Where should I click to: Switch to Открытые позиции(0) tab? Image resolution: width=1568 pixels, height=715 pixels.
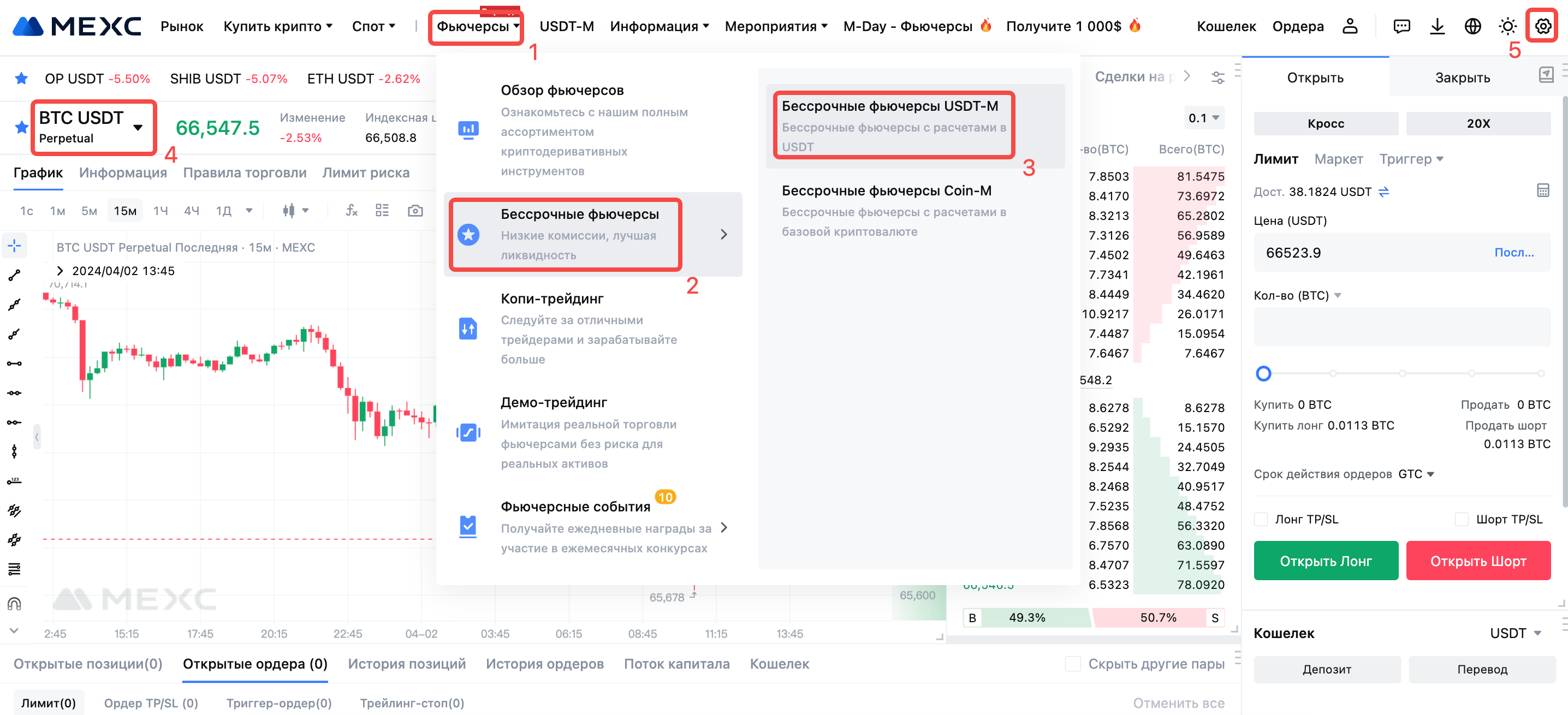pyautogui.click(x=88, y=664)
